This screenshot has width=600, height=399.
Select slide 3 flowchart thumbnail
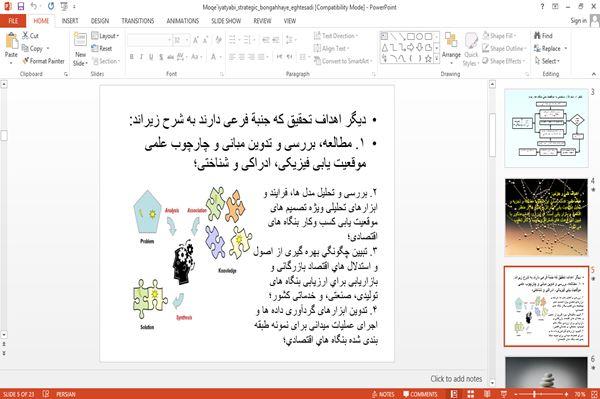(x=546, y=128)
